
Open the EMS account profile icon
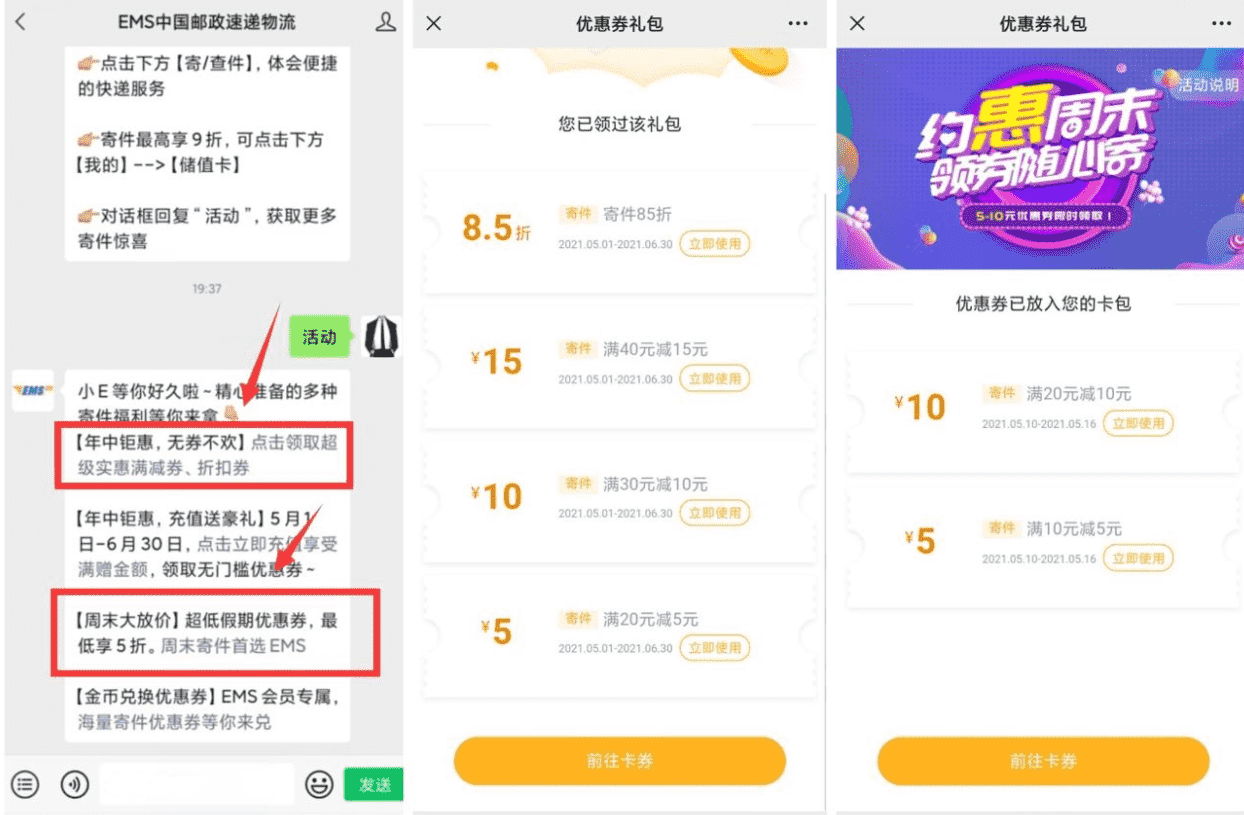click(x=385, y=22)
